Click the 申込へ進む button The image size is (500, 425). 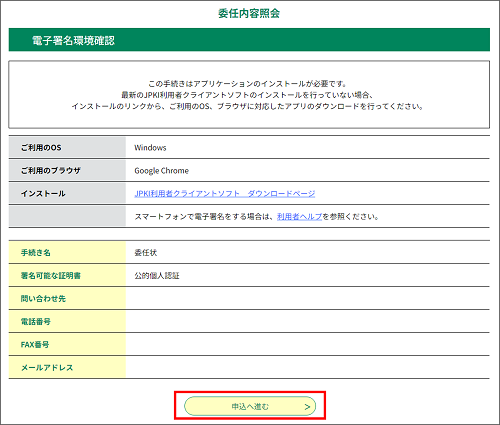click(x=250, y=406)
